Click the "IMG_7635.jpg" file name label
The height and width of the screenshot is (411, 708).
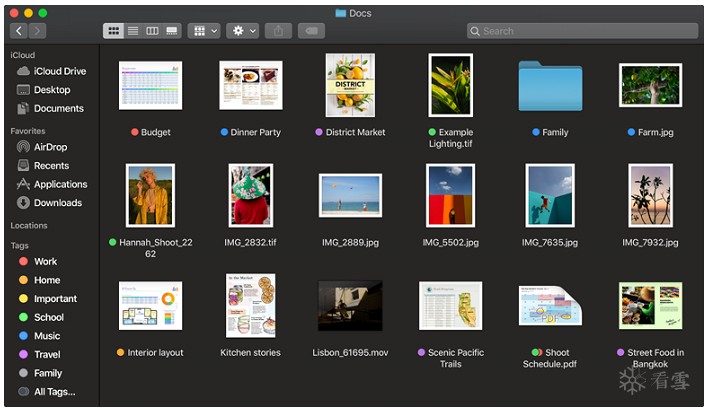click(550, 243)
